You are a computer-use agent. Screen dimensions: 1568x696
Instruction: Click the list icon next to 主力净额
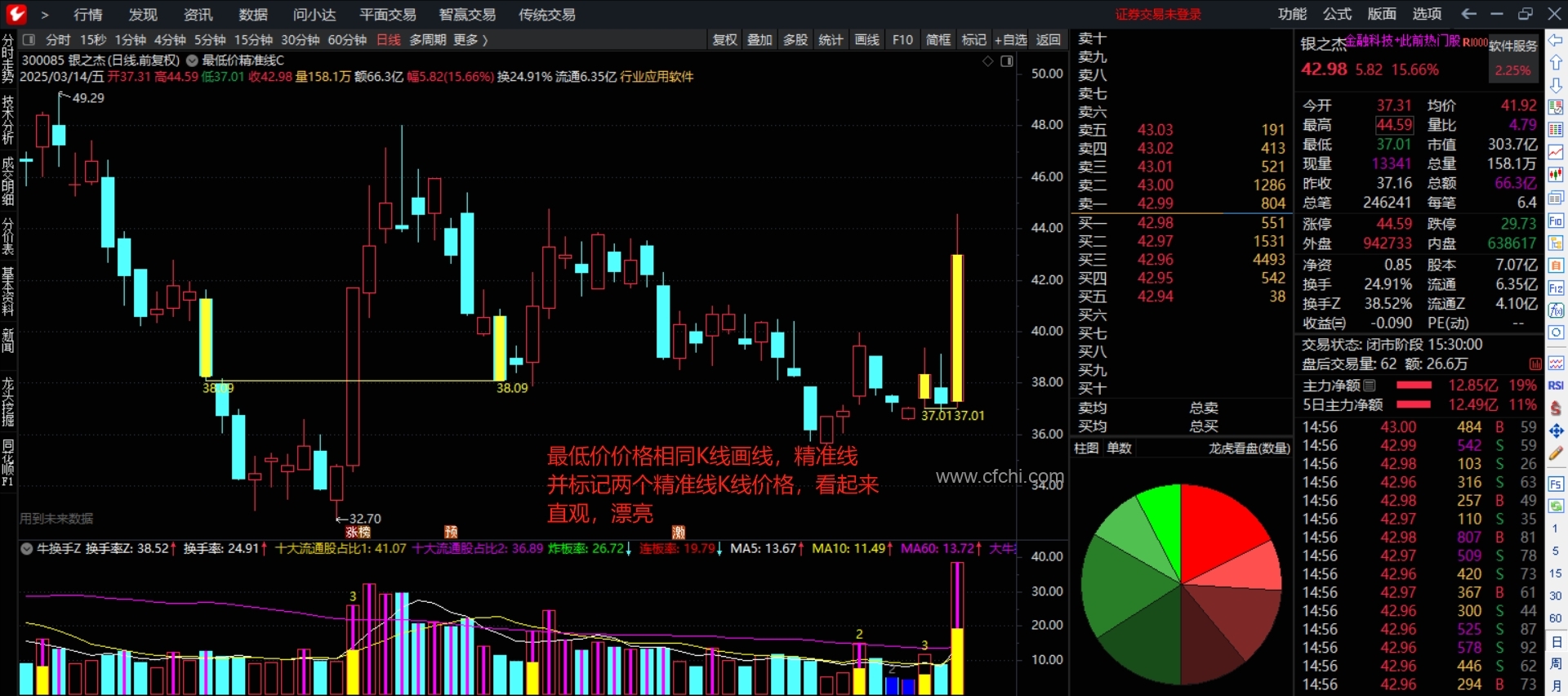1370,385
